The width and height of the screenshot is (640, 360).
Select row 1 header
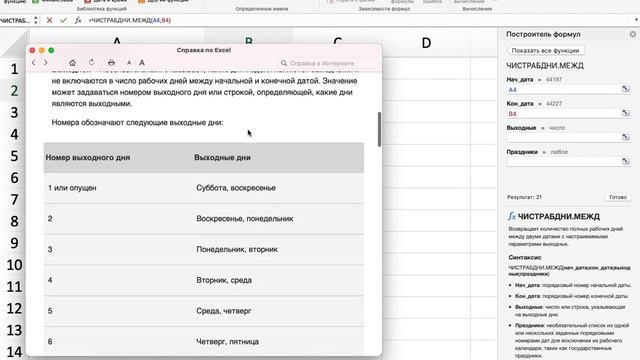point(14,69)
